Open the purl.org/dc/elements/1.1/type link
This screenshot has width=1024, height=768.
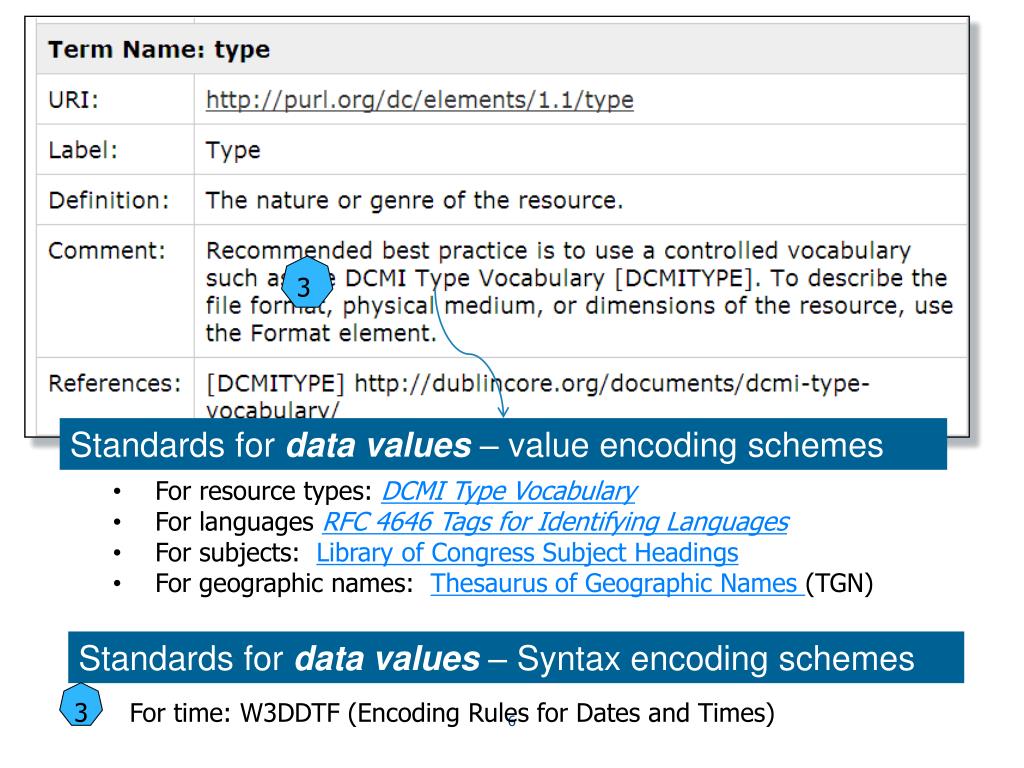pos(418,99)
